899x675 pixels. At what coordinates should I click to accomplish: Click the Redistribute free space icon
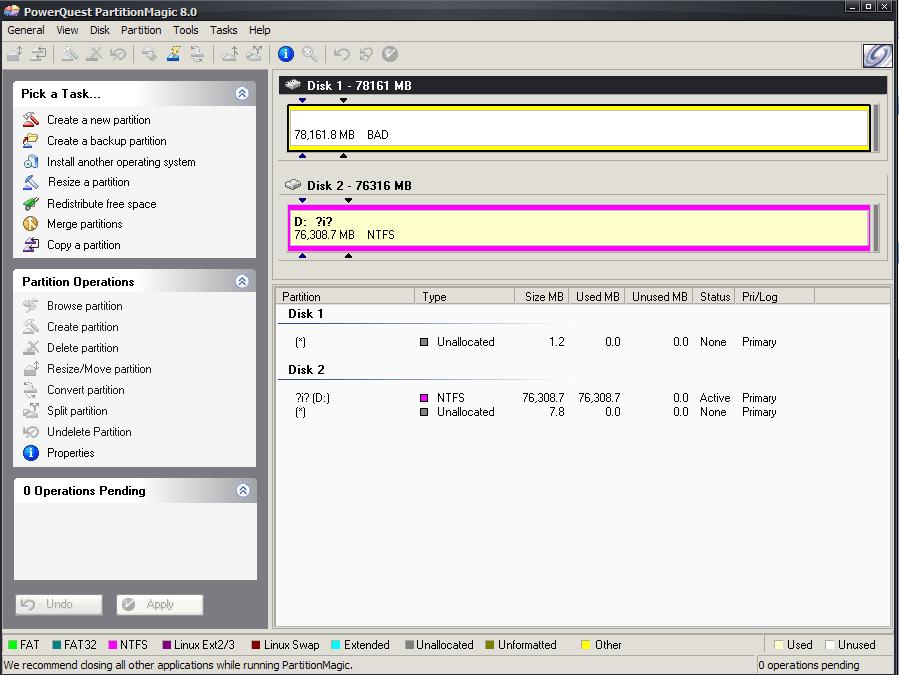[31, 204]
